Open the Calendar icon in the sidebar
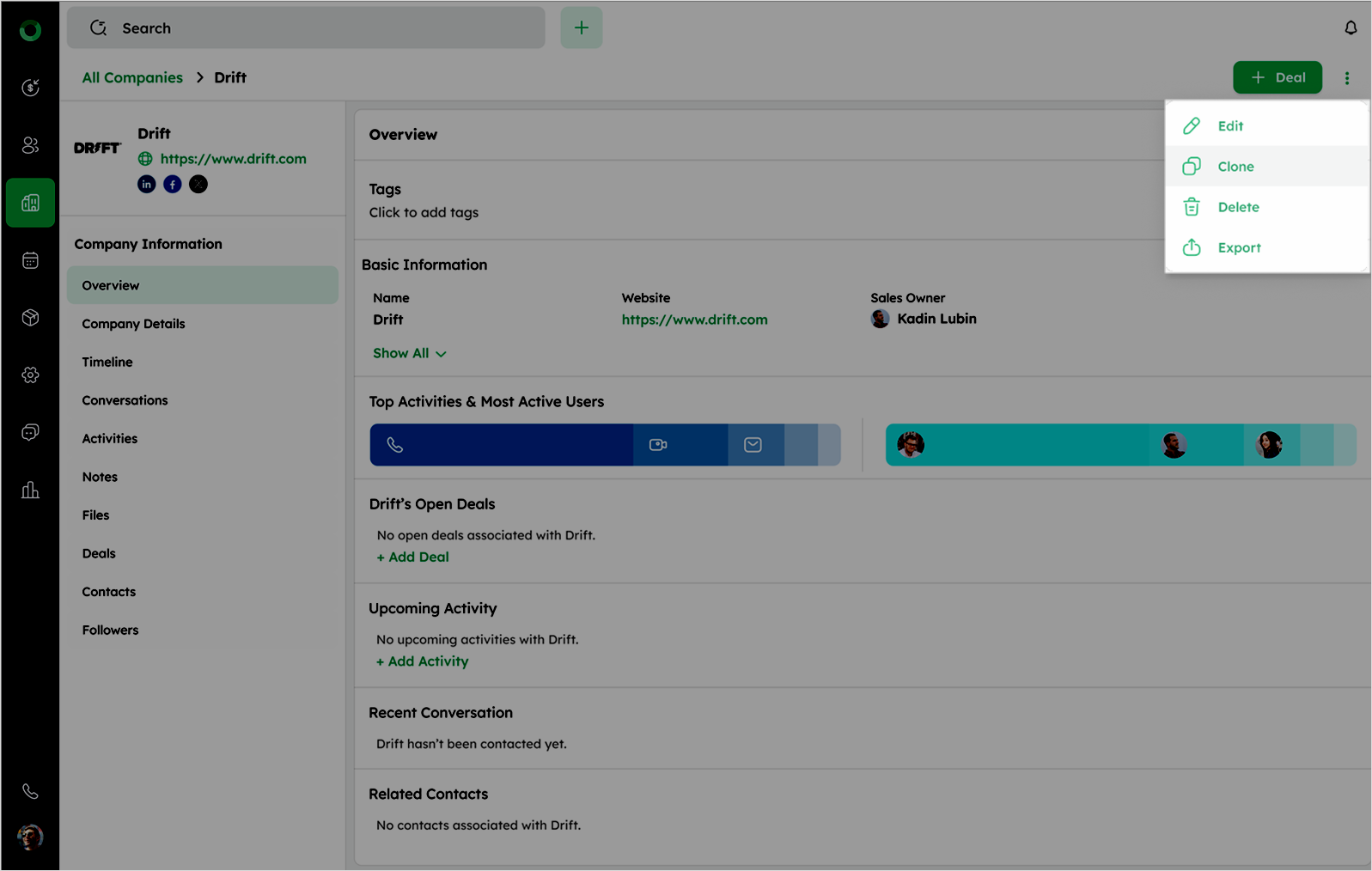The width and height of the screenshot is (1372, 871). 30,260
